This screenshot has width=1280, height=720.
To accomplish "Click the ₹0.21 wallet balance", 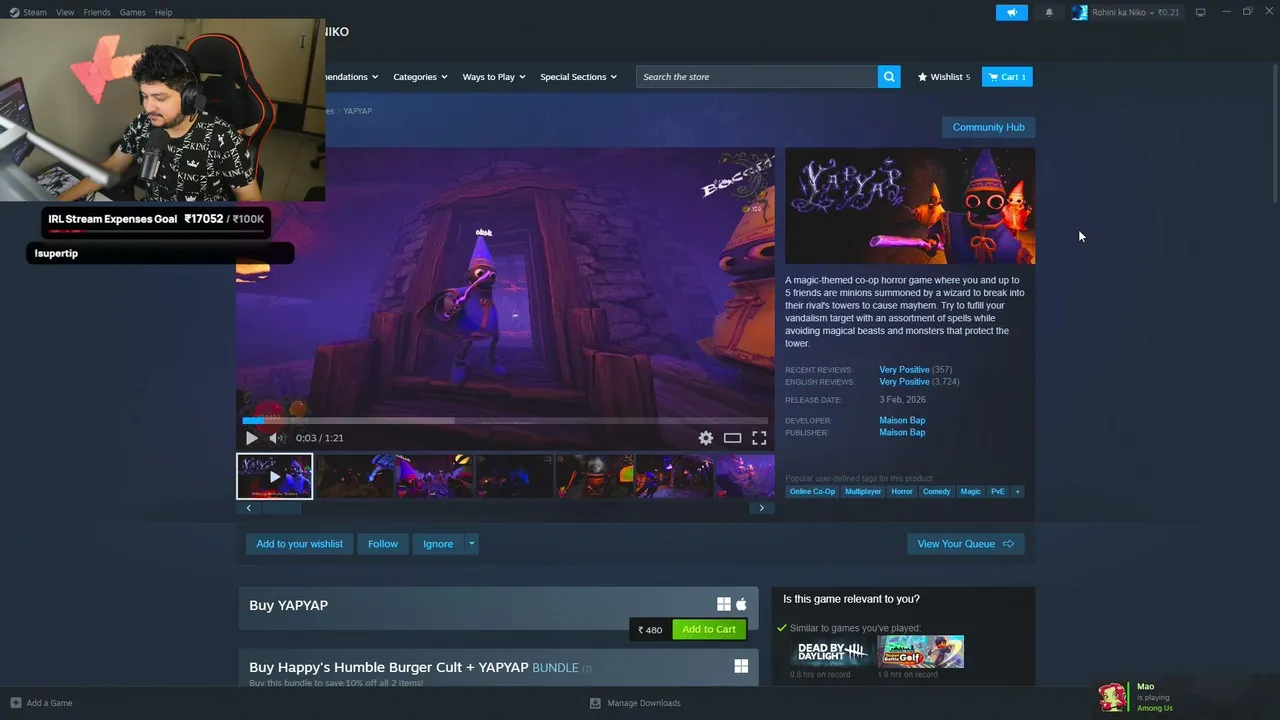I will click(x=1169, y=13).
